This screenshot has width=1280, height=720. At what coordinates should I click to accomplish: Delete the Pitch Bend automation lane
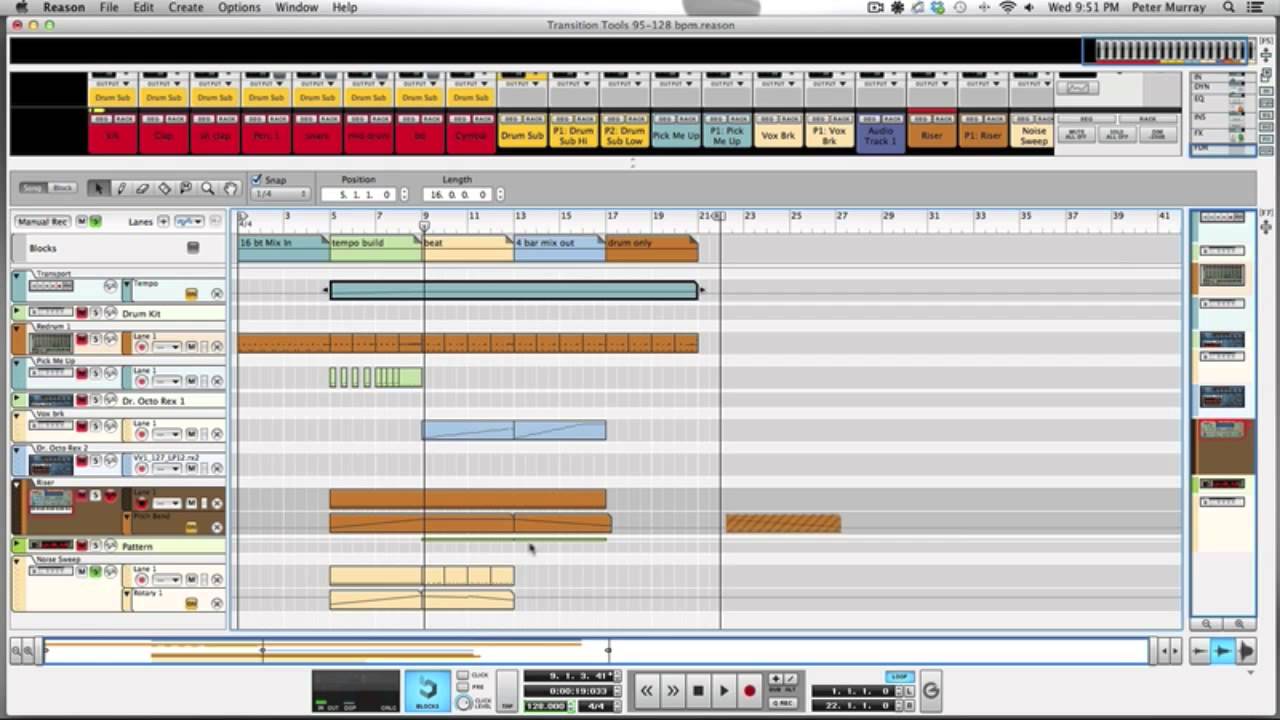pyautogui.click(x=217, y=526)
